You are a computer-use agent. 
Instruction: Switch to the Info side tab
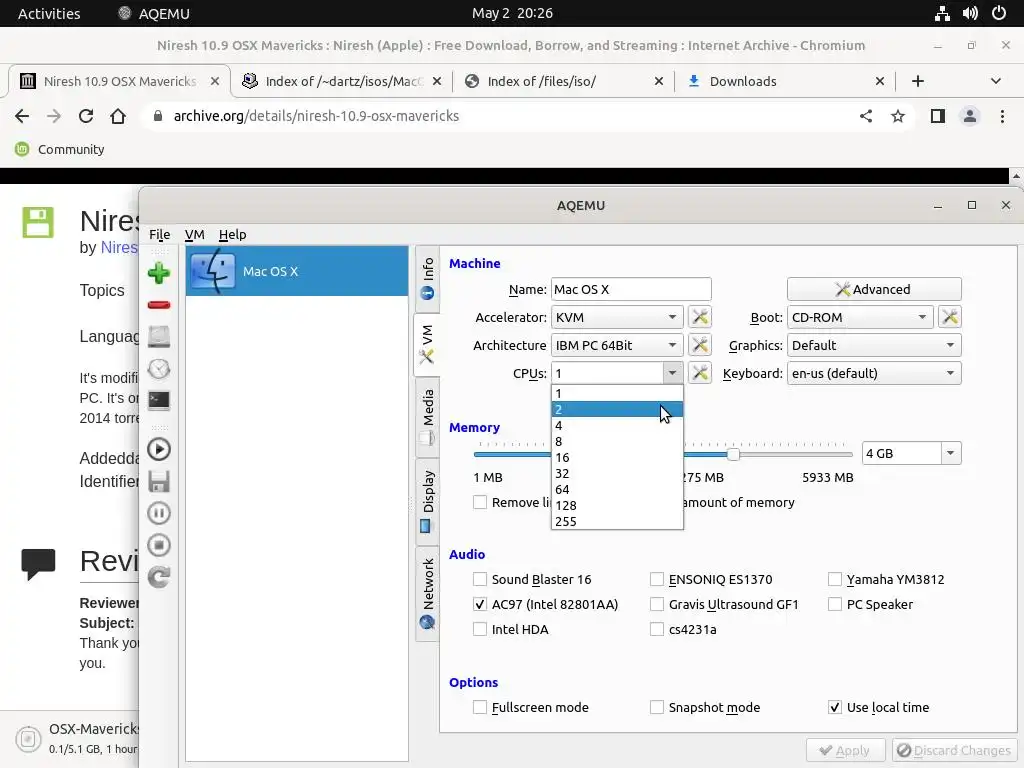pos(427,278)
